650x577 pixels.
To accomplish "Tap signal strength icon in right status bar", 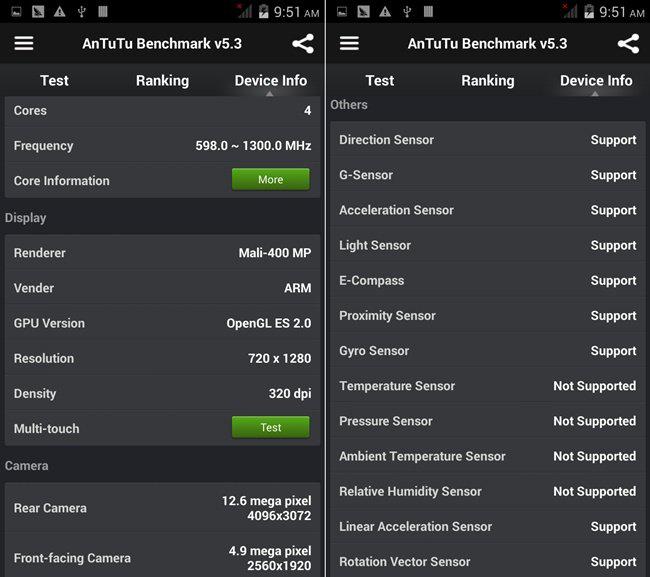I will tap(570, 11).
